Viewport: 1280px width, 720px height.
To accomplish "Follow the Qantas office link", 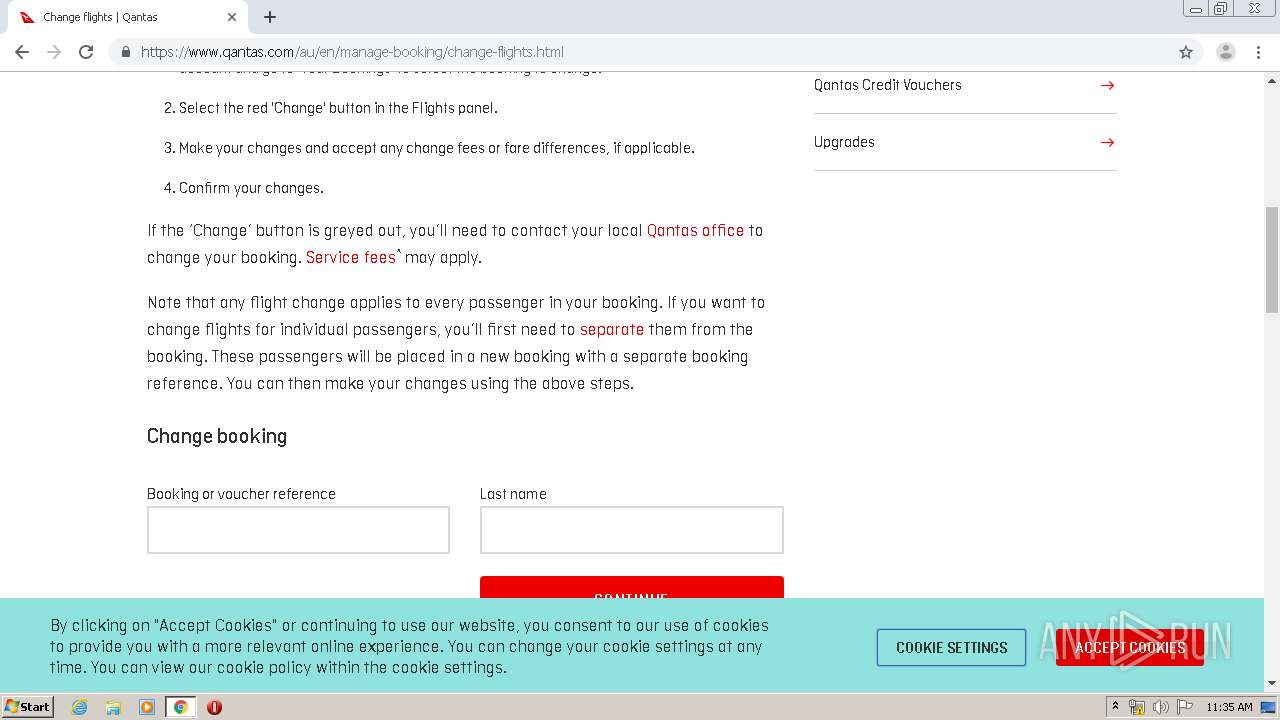I will pos(695,231).
